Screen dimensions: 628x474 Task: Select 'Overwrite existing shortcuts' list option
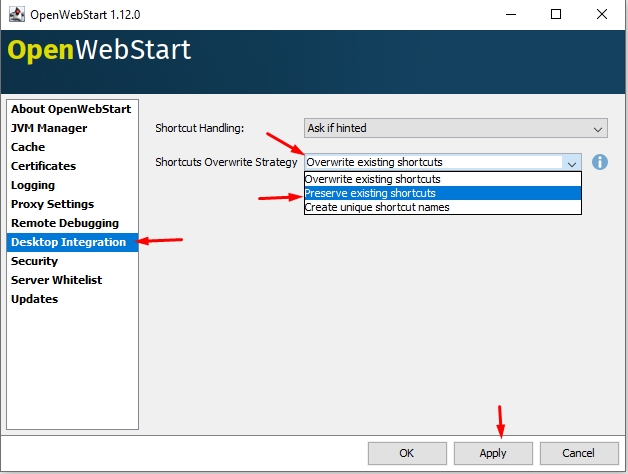tap(373, 179)
